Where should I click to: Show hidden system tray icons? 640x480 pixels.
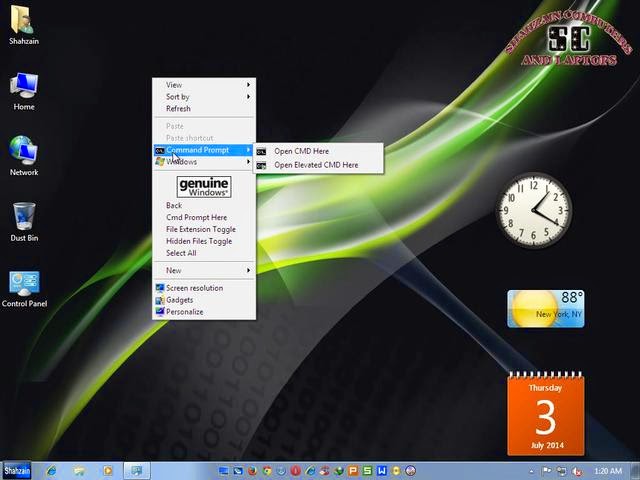point(531,471)
